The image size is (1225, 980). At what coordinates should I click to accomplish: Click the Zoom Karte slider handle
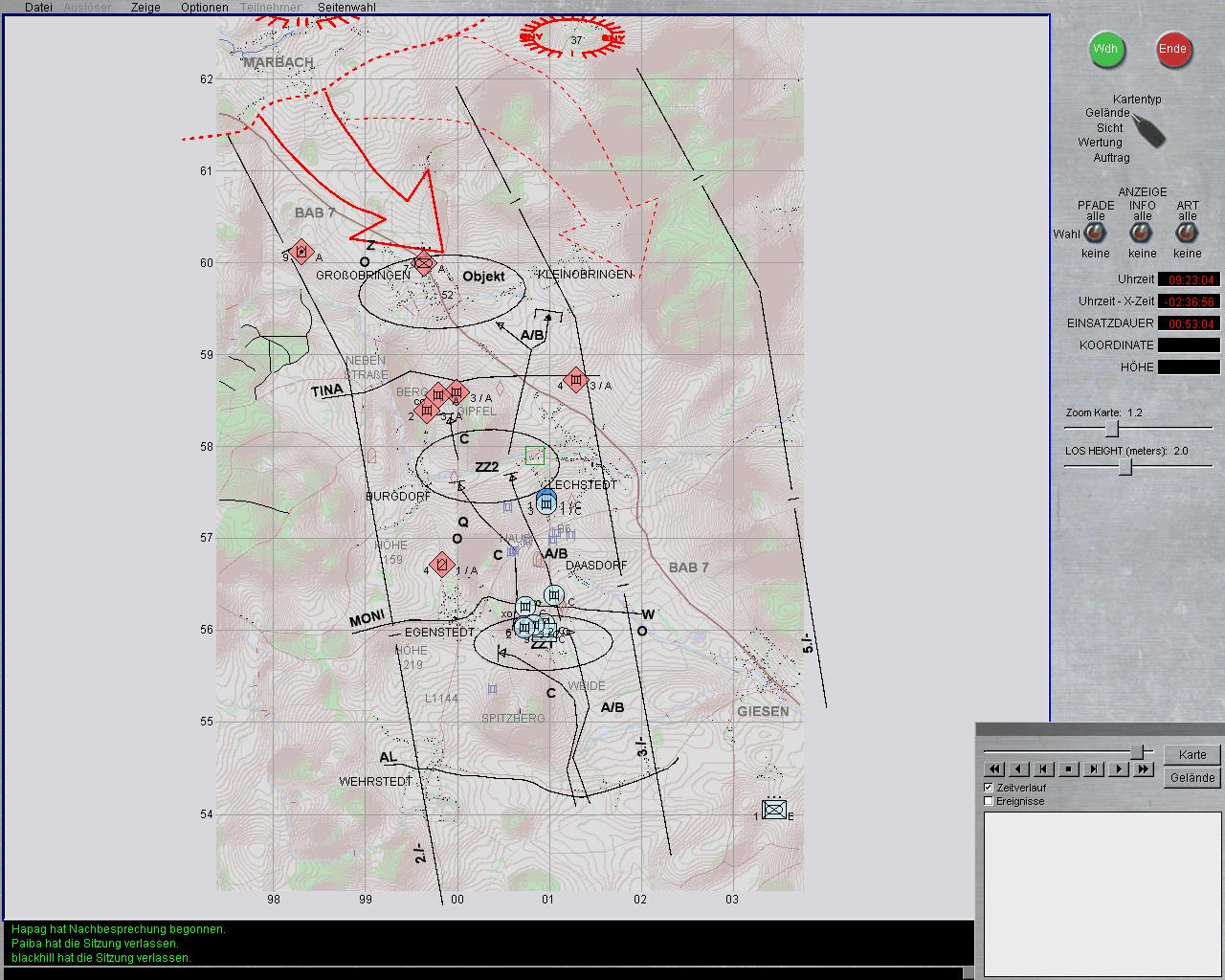(1111, 429)
